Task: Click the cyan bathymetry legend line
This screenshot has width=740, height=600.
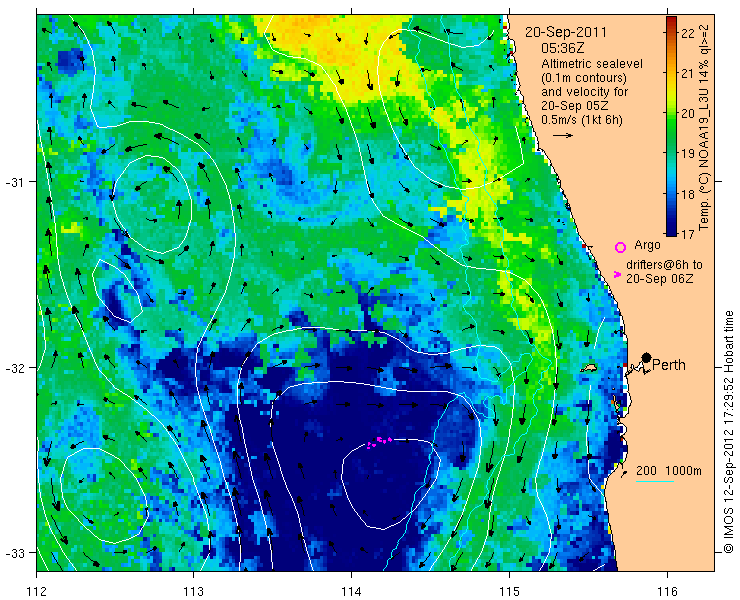Action: pos(655,482)
